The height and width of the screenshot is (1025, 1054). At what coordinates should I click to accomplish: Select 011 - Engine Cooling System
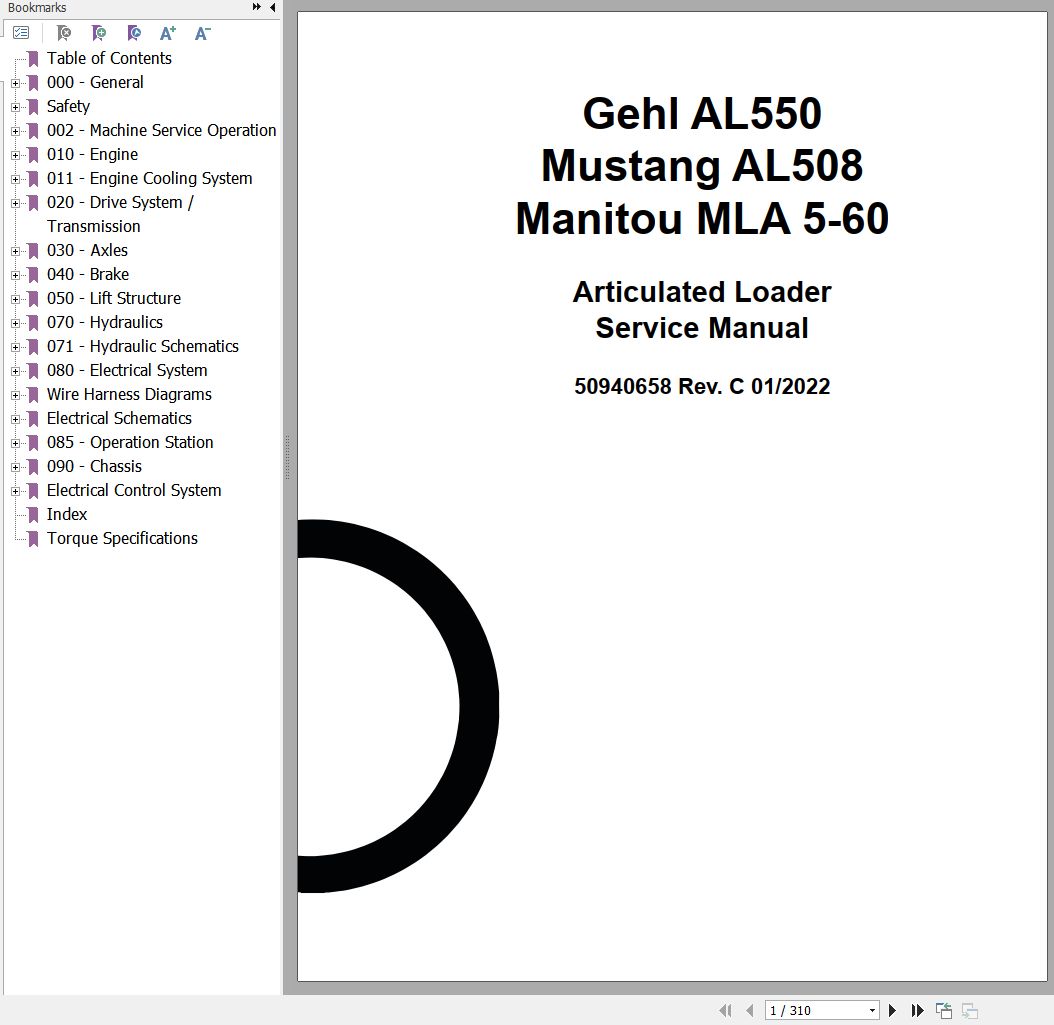click(x=149, y=178)
